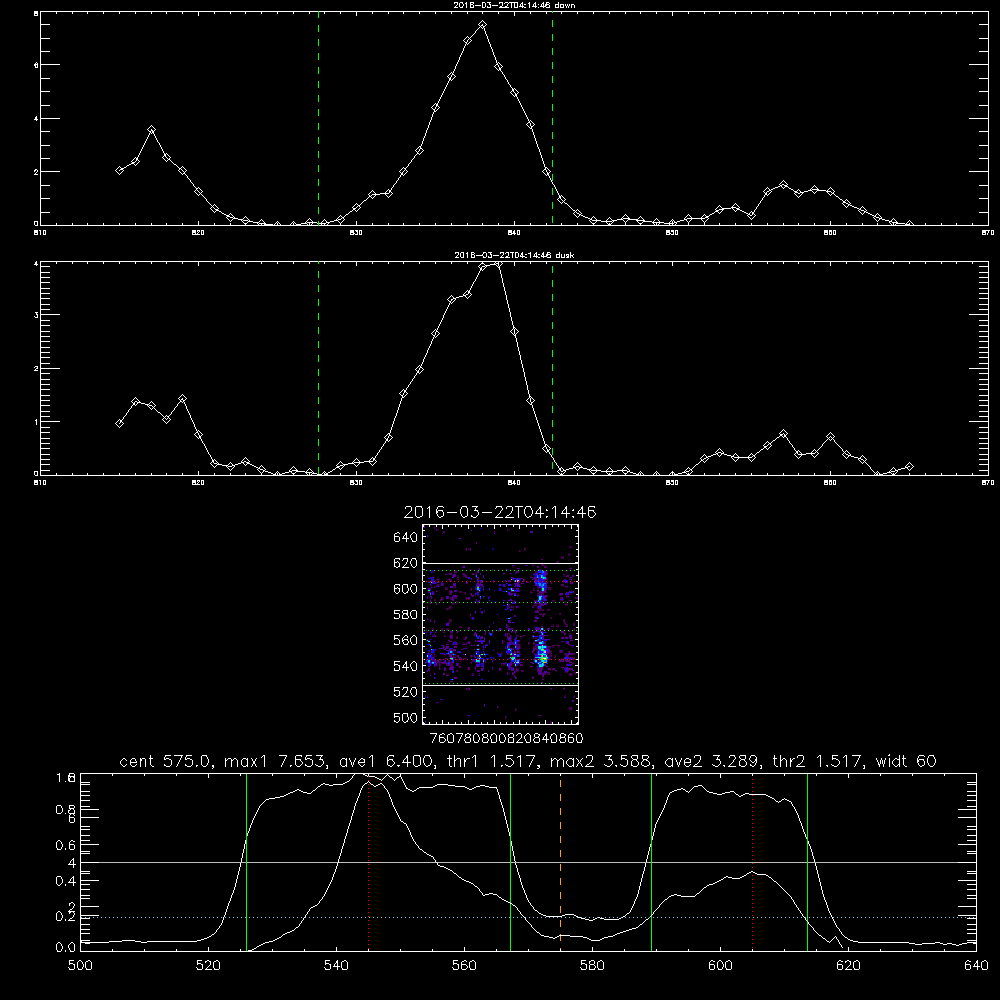1000x1000 pixels.
Task: Select the orange dashed center line at 575
Action: pyautogui.click(x=560, y=861)
